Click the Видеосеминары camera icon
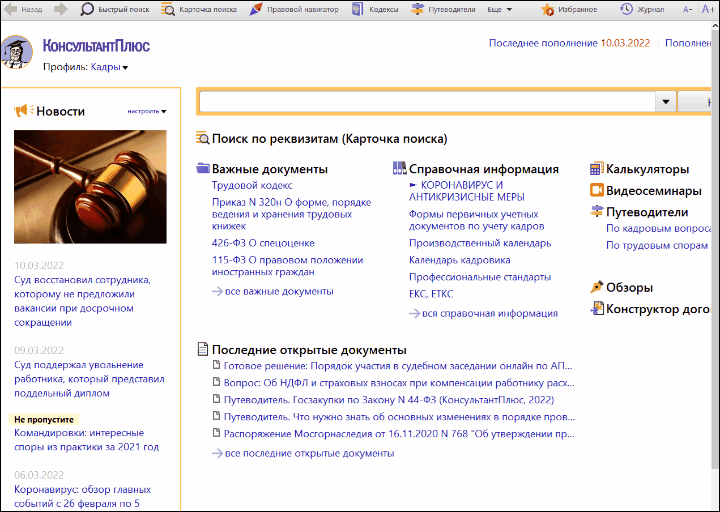Viewport: 720px width, 512px height. pos(596,190)
